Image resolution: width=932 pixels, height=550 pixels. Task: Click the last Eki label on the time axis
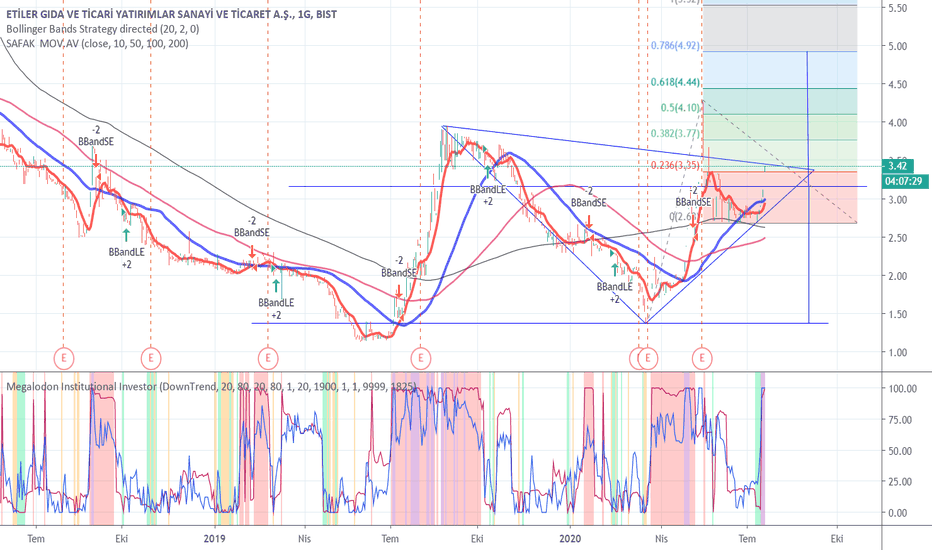(837, 539)
